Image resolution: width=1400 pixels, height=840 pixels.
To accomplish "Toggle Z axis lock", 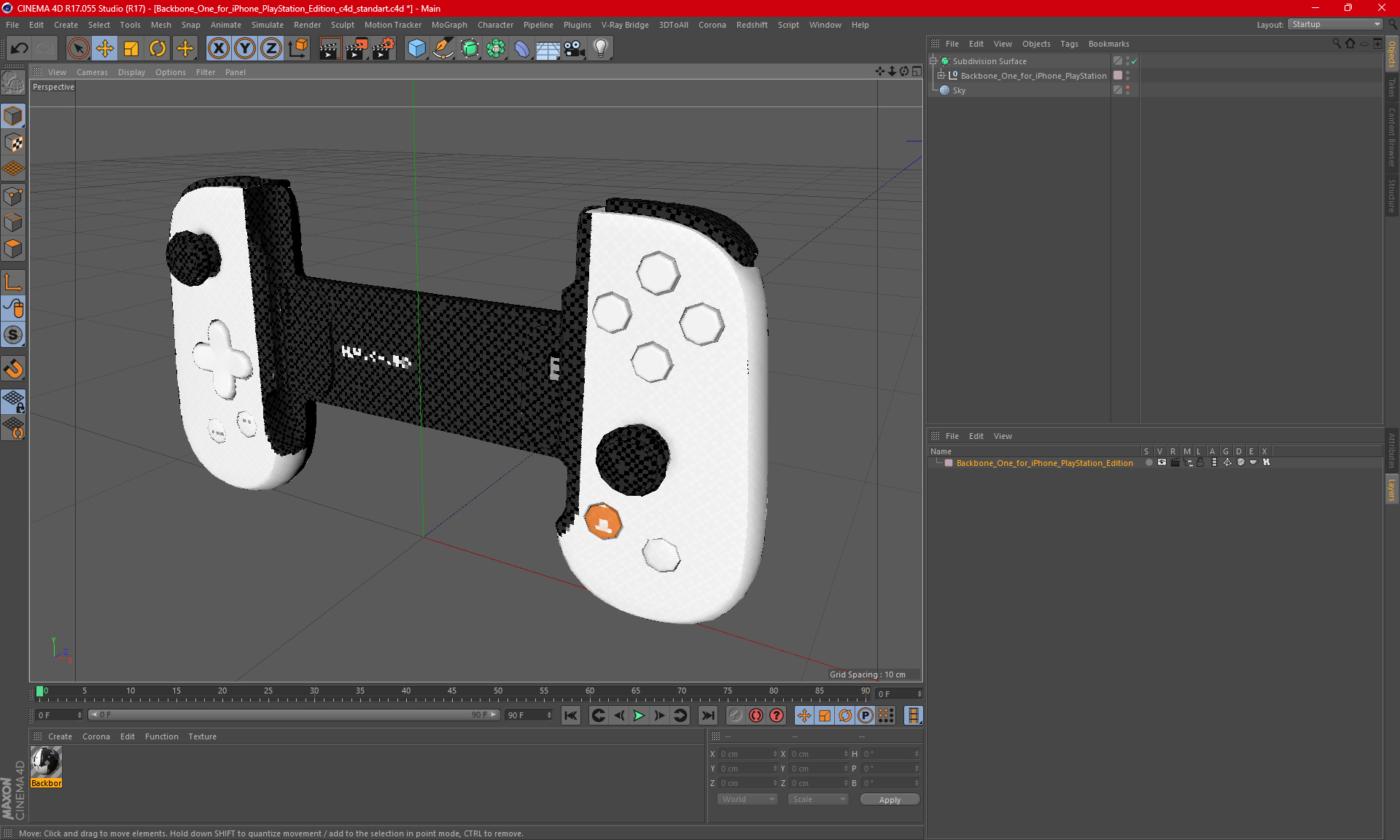I will coord(271,49).
